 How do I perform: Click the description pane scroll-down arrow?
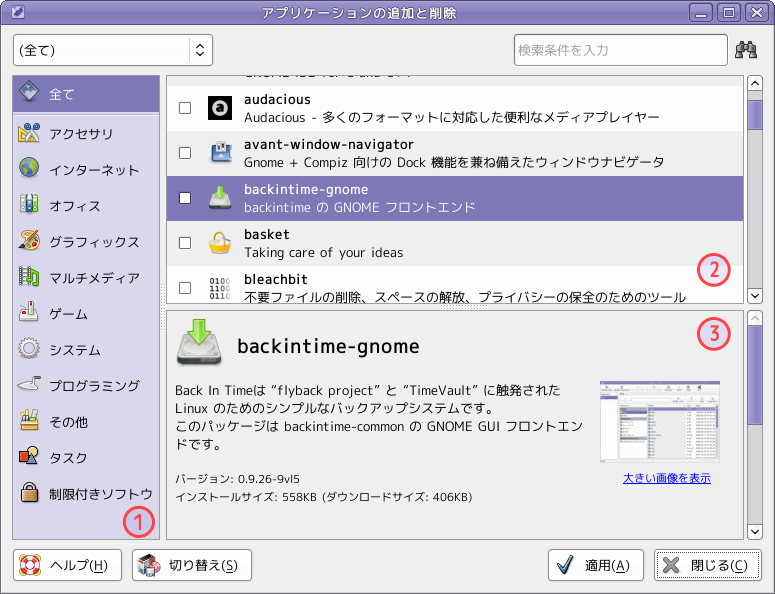pyautogui.click(x=755, y=532)
